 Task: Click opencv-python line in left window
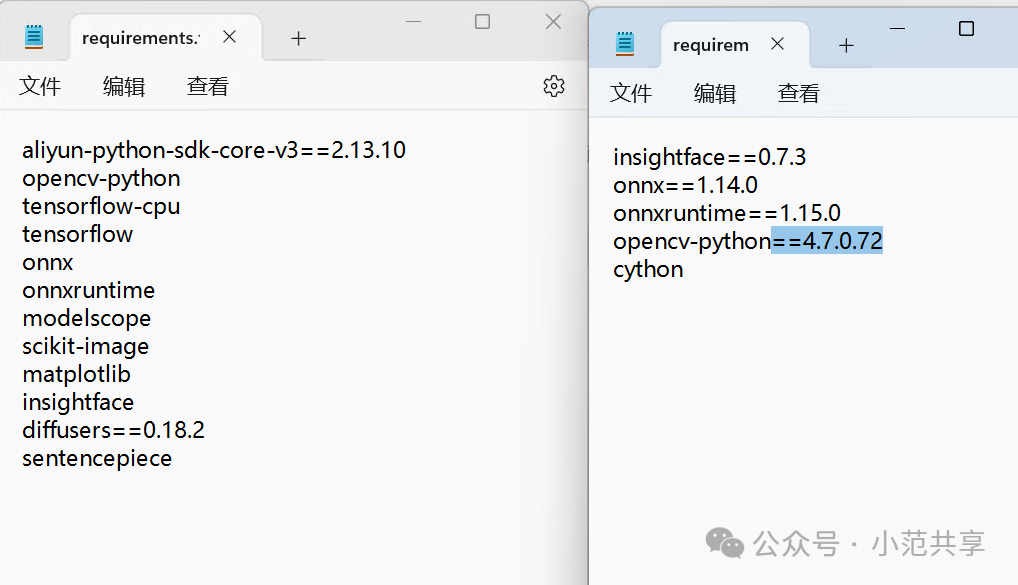click(101, 179)
